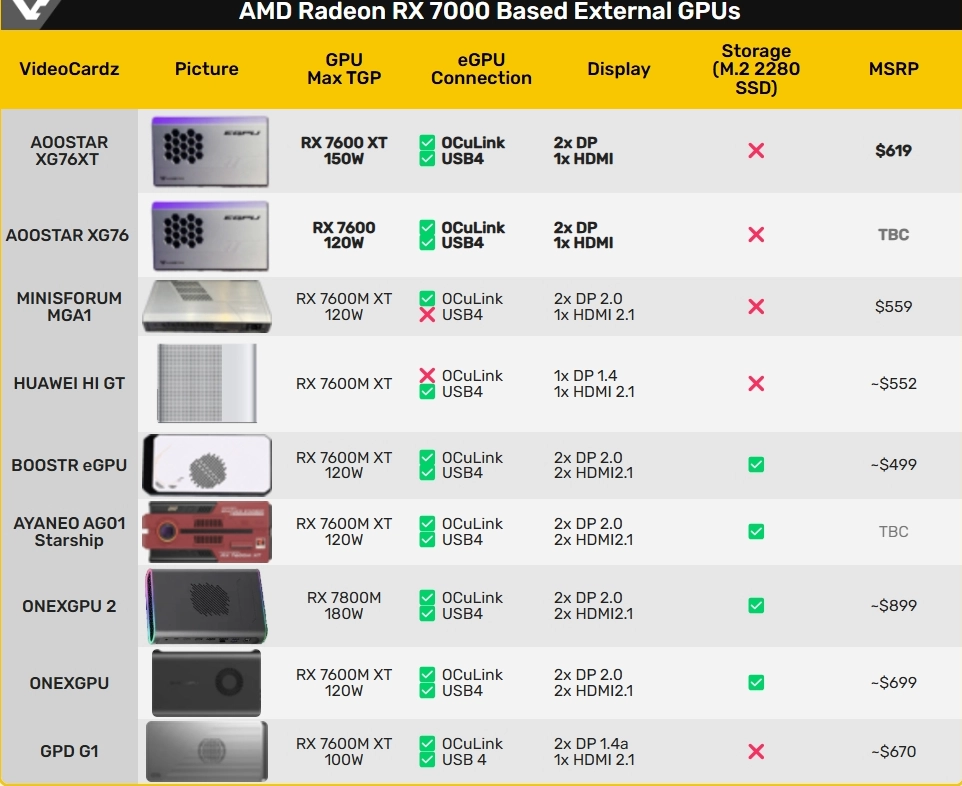Click the table title AMD Radeon RX 7000
This screenshot has width=962, height=786.
click(x=489, y=12)
